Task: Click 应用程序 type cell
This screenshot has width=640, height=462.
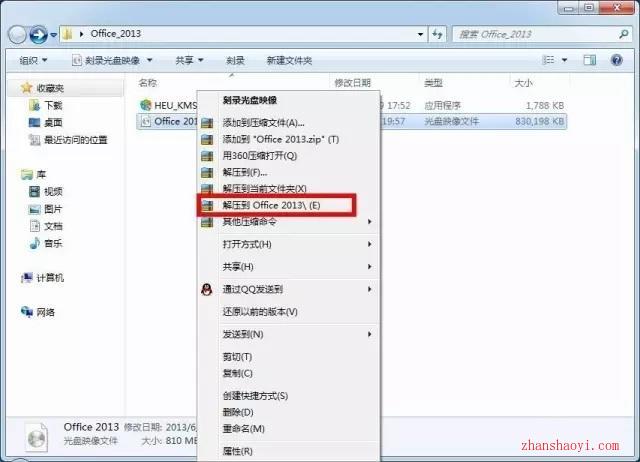Action: [x=442, y=106]
